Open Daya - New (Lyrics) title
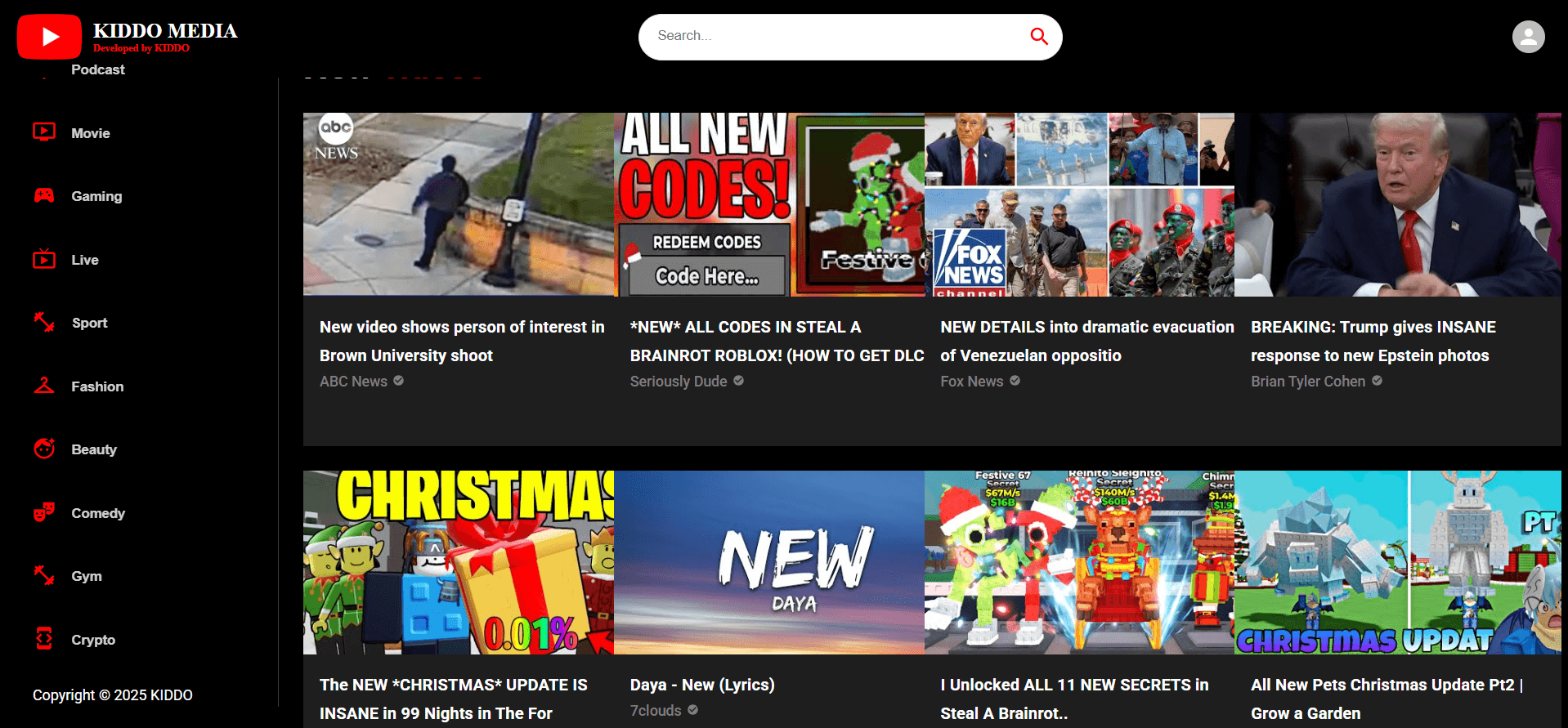 coord(702,685)
